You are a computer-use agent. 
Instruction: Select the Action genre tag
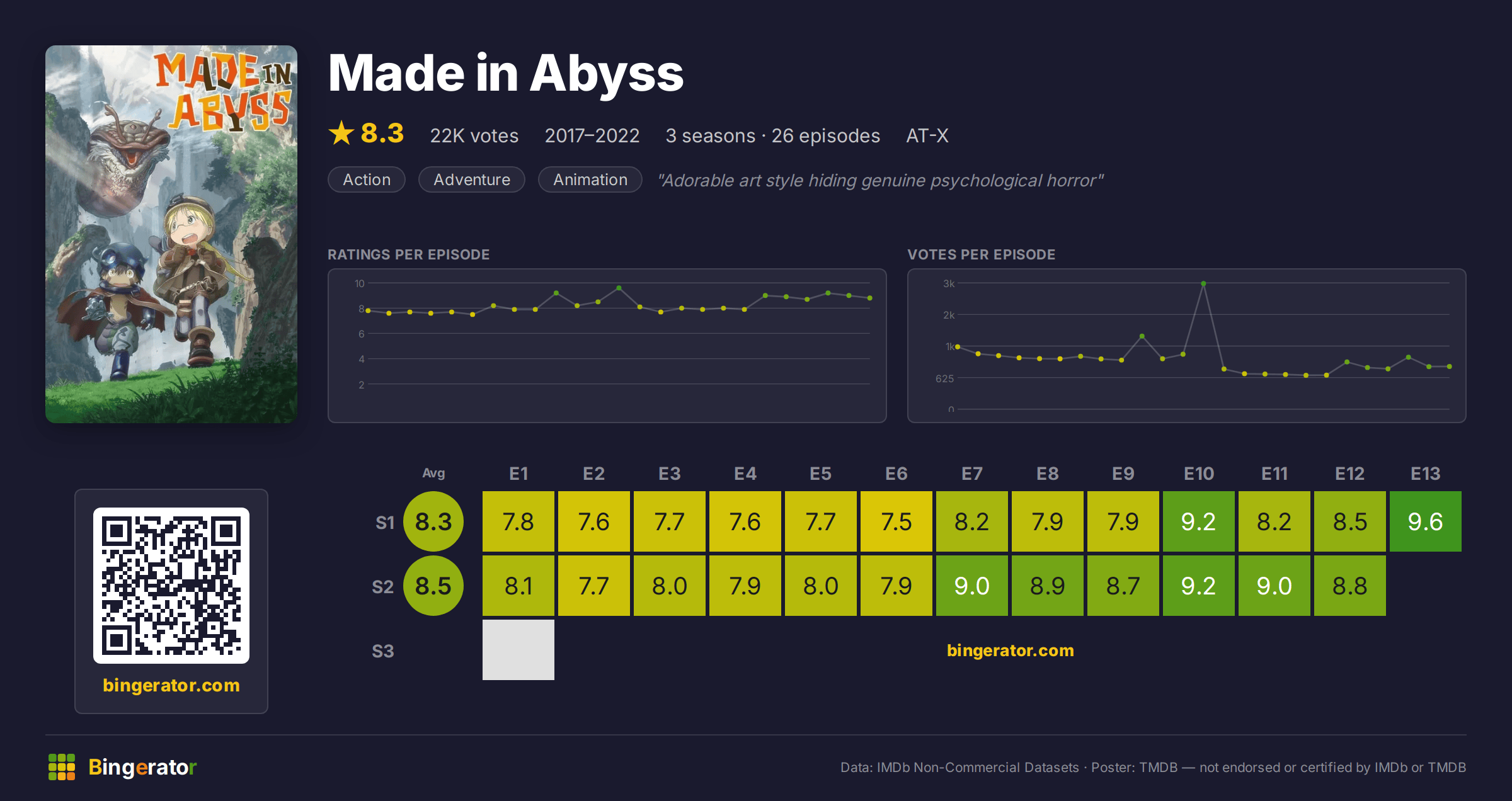click(367, 179)
